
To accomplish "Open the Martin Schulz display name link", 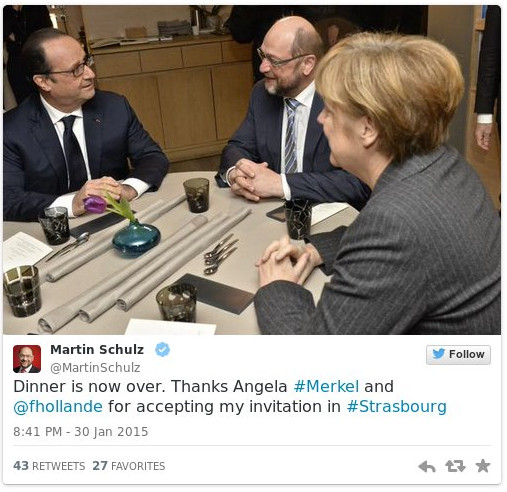I will click(97, 350).
